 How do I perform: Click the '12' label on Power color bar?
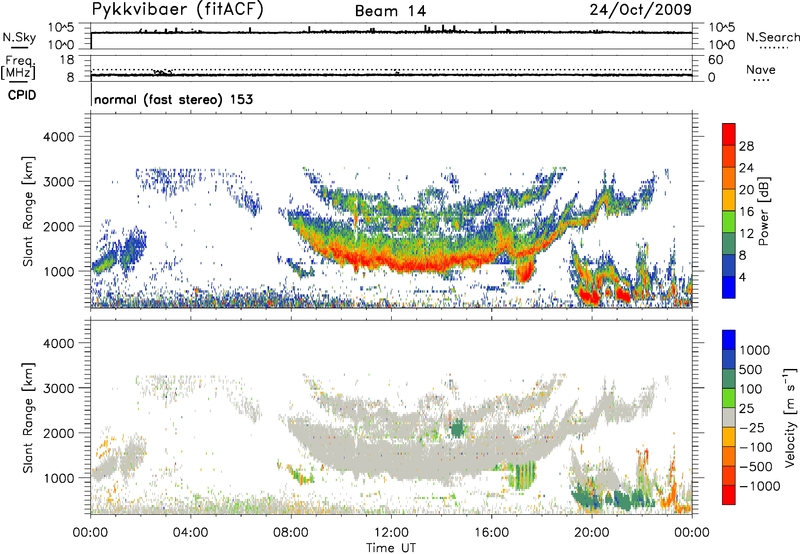coord(746,234)
